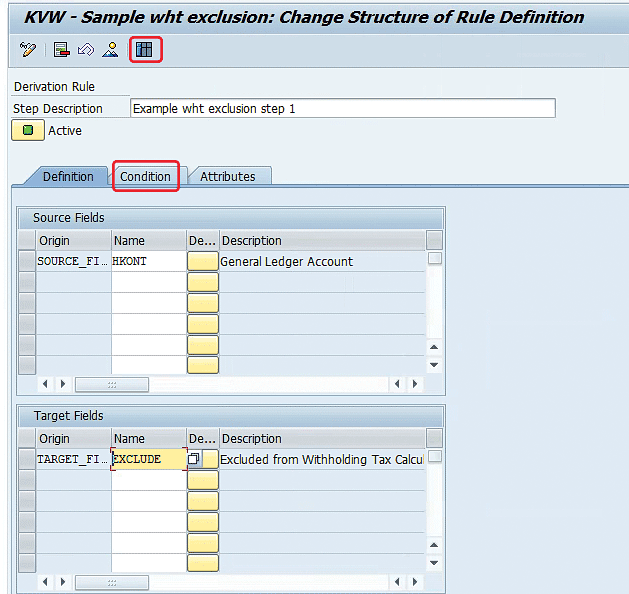Select the HKONT row in Source Fields
629x594 pixels.
pyautogui.click(x=27, y=262)
